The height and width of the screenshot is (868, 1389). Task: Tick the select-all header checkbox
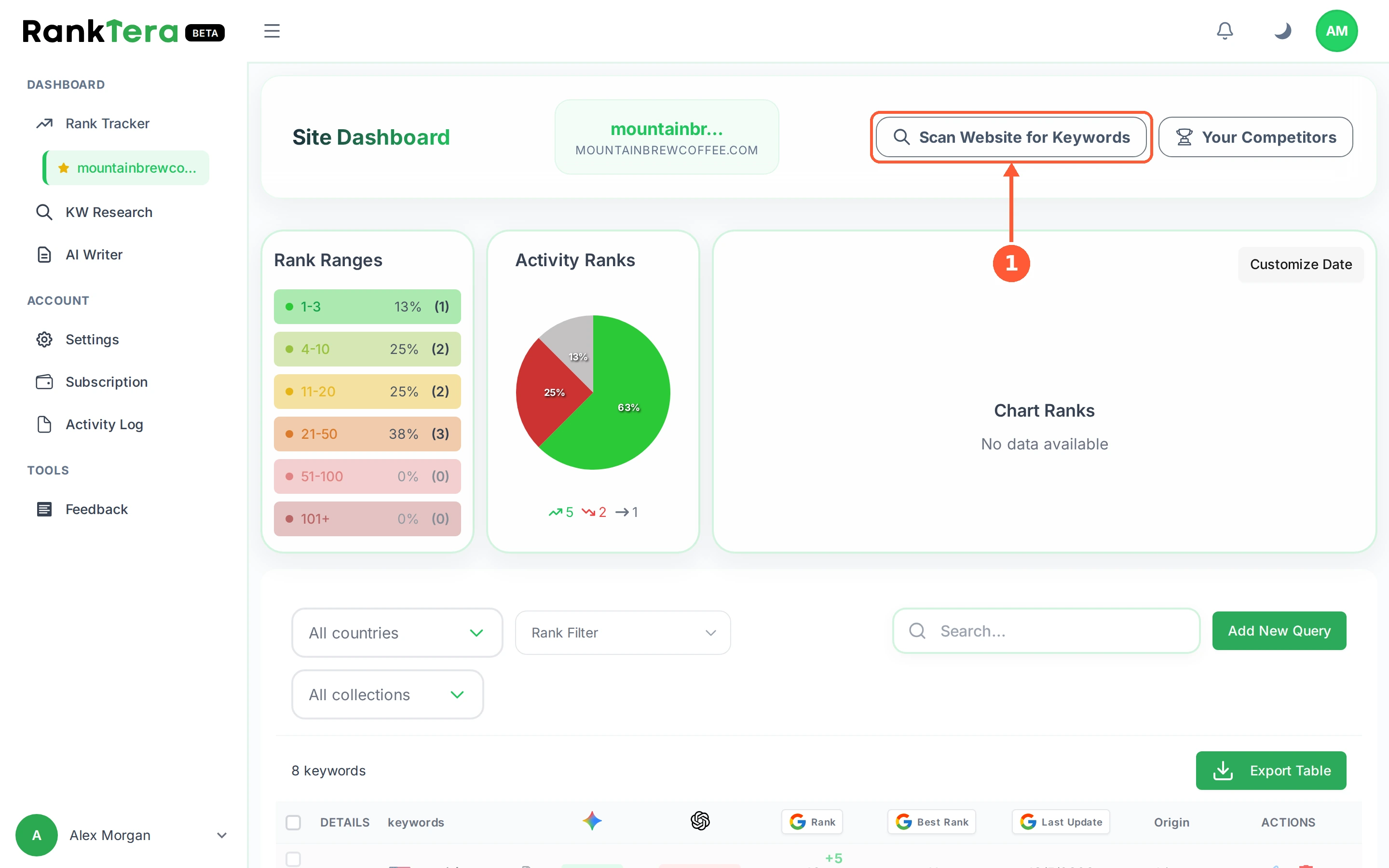click(x=293, y=822)
